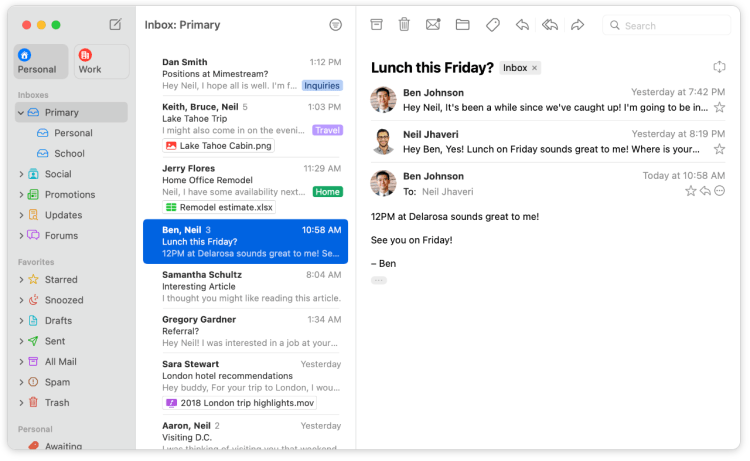
Task: Click the Inquiries label tag
Action: (322, 86)
